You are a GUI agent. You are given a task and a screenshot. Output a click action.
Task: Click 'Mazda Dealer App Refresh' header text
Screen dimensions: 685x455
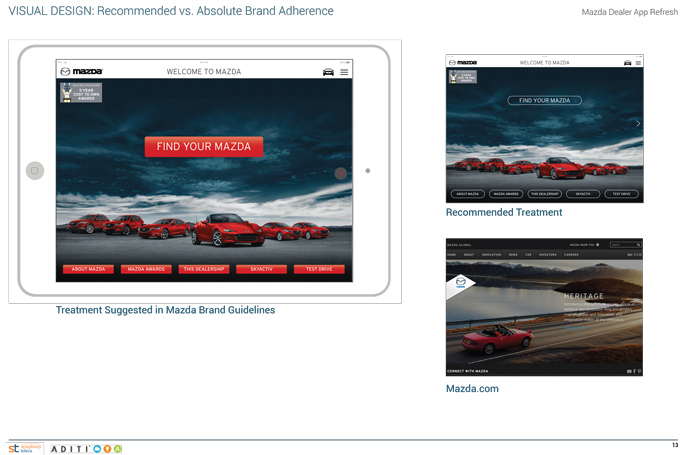630,12
